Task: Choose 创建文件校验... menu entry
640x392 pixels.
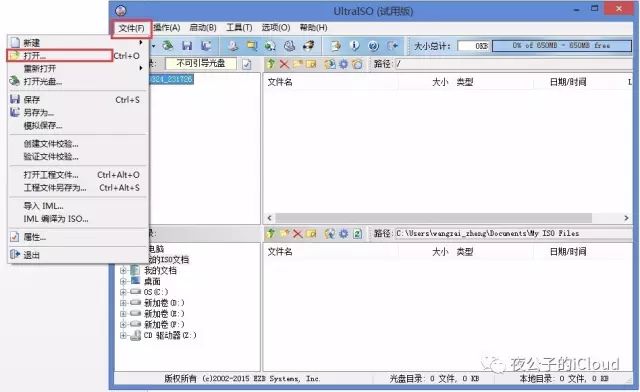Action: pos(77,143)
